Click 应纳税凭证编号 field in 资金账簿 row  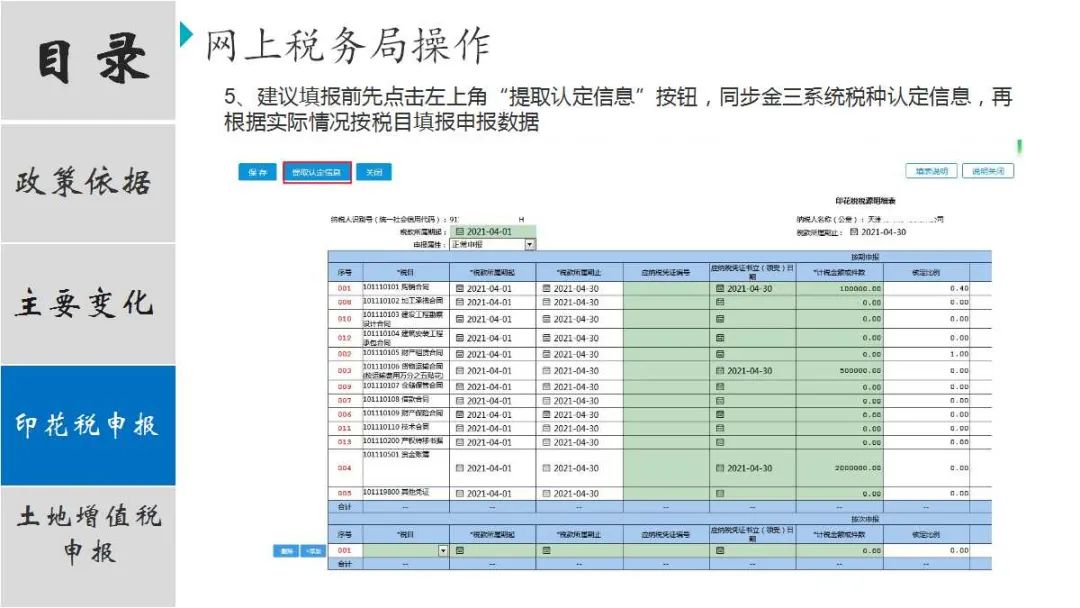pyautogui.click(x=666, y=468)
